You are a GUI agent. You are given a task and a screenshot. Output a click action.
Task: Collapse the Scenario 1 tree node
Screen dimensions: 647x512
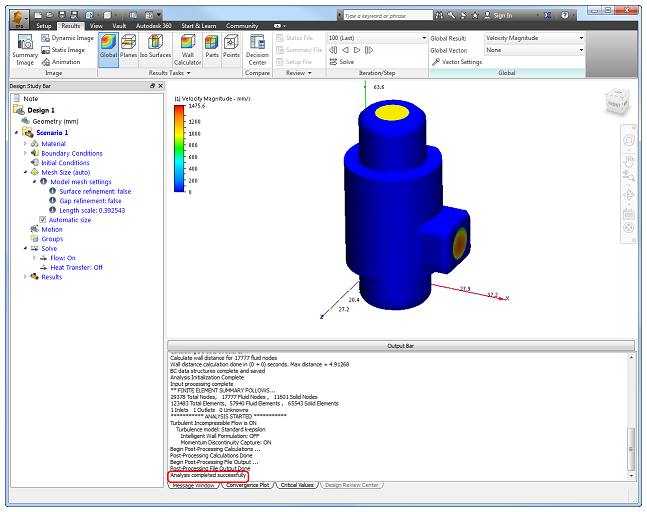pos(17,132)
